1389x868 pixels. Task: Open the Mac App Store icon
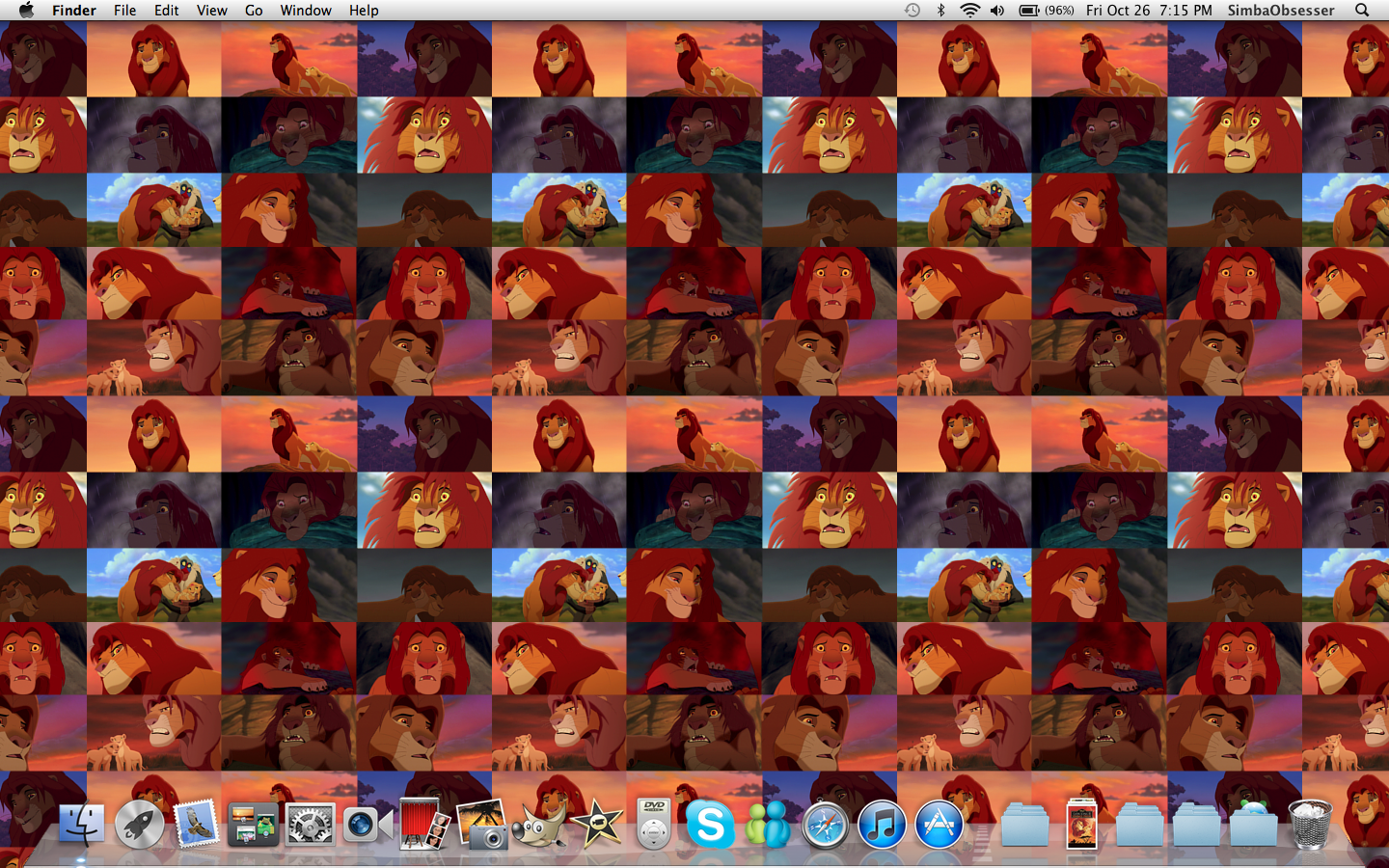tap(939, 826)
